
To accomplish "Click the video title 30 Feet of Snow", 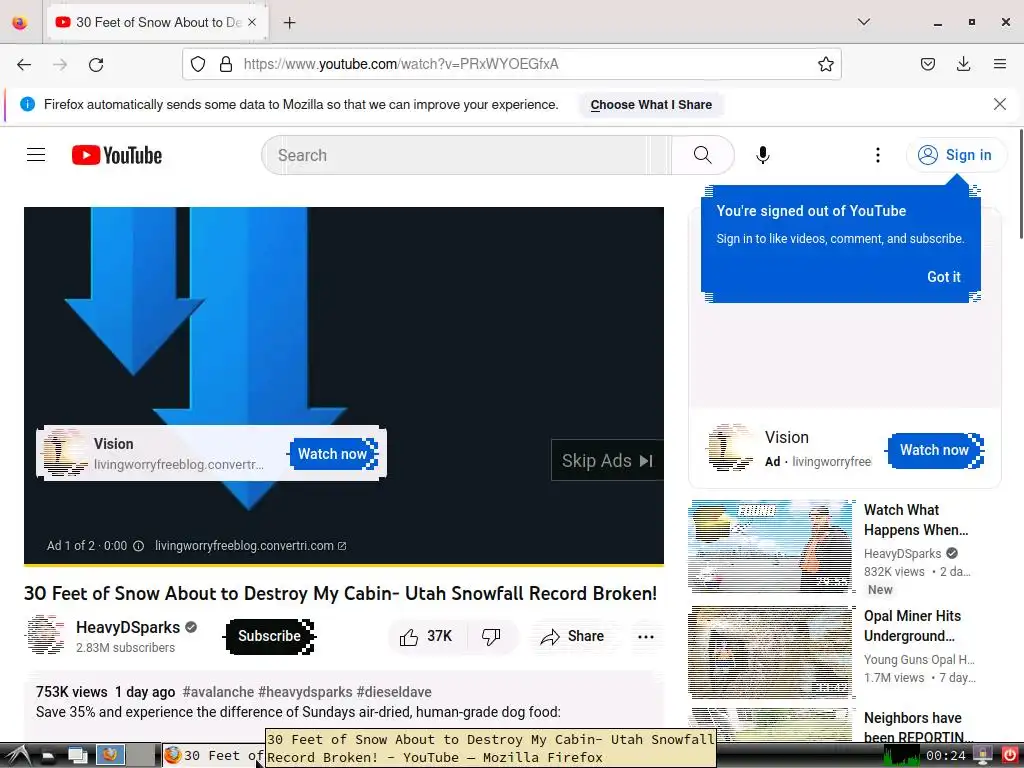I will (340, 594).
